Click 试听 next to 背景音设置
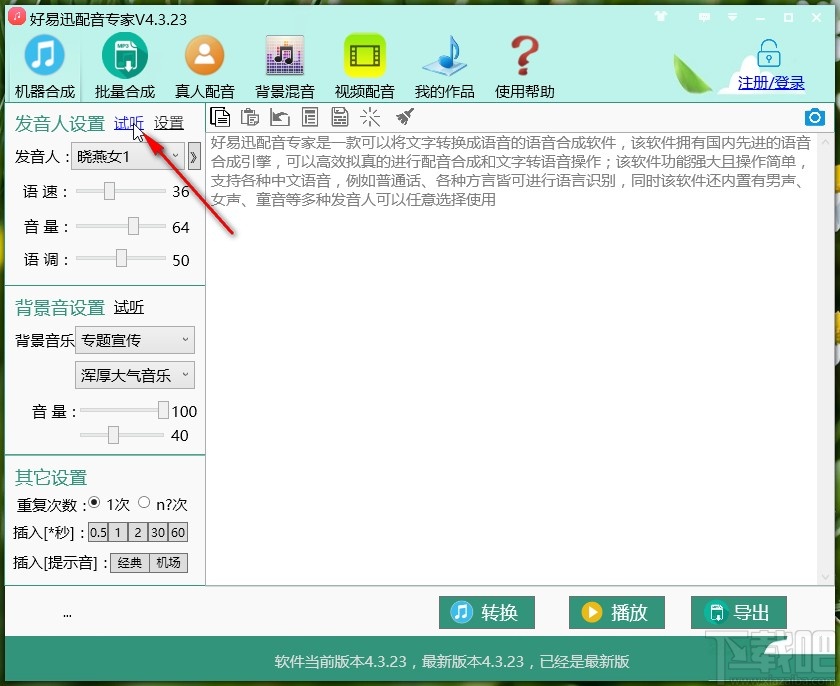 click(x=129, y=307)
